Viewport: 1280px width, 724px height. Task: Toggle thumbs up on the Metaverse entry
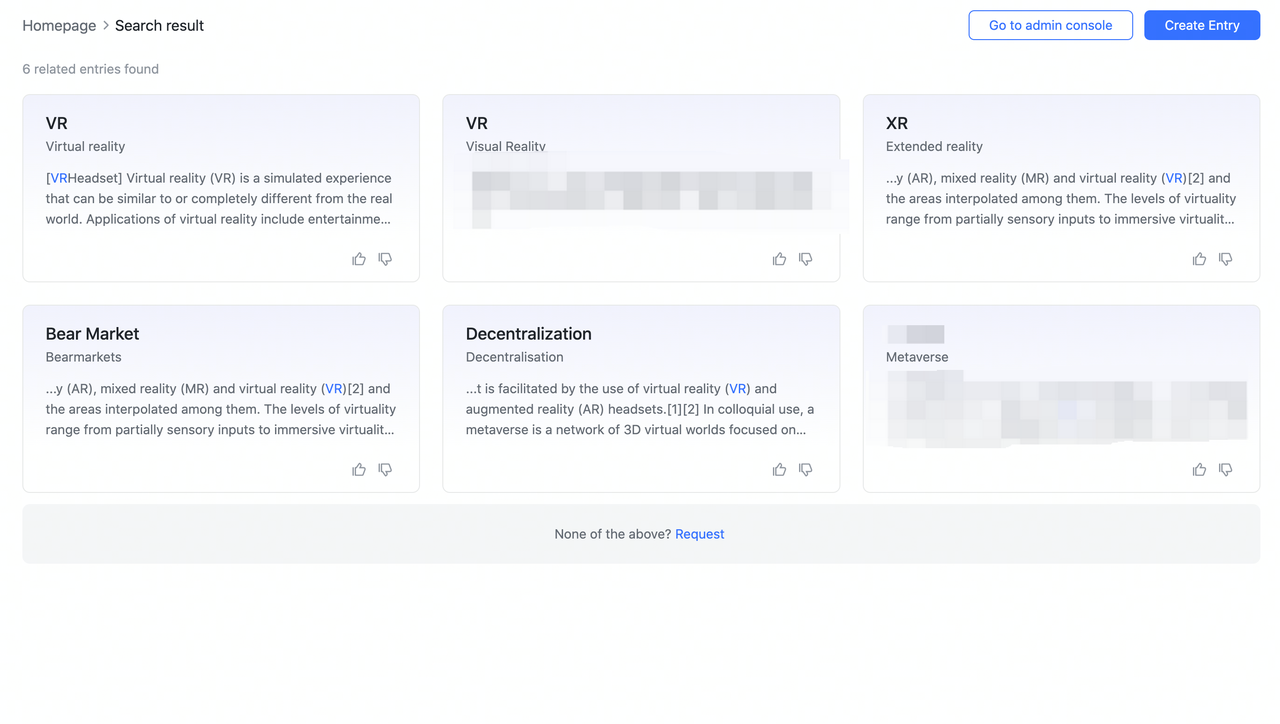tap(1199, 469)
